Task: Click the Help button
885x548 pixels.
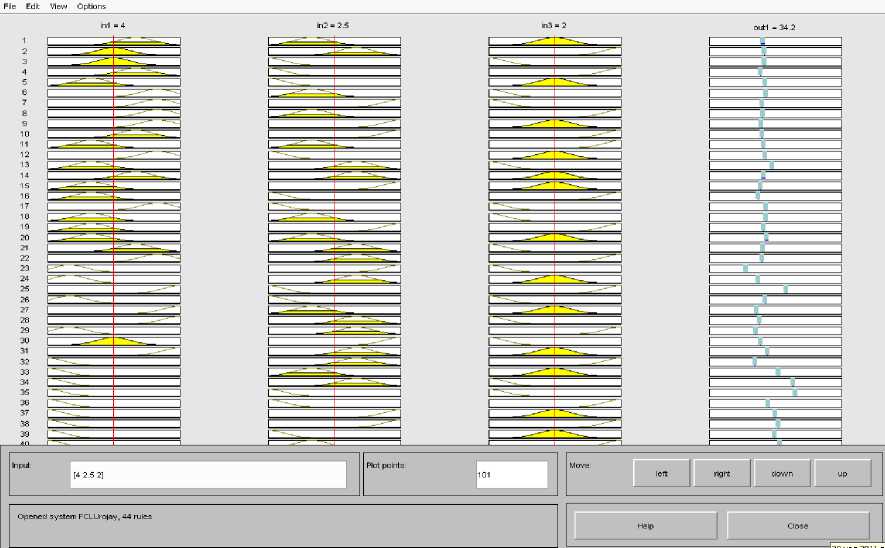Action: point(645,525)
